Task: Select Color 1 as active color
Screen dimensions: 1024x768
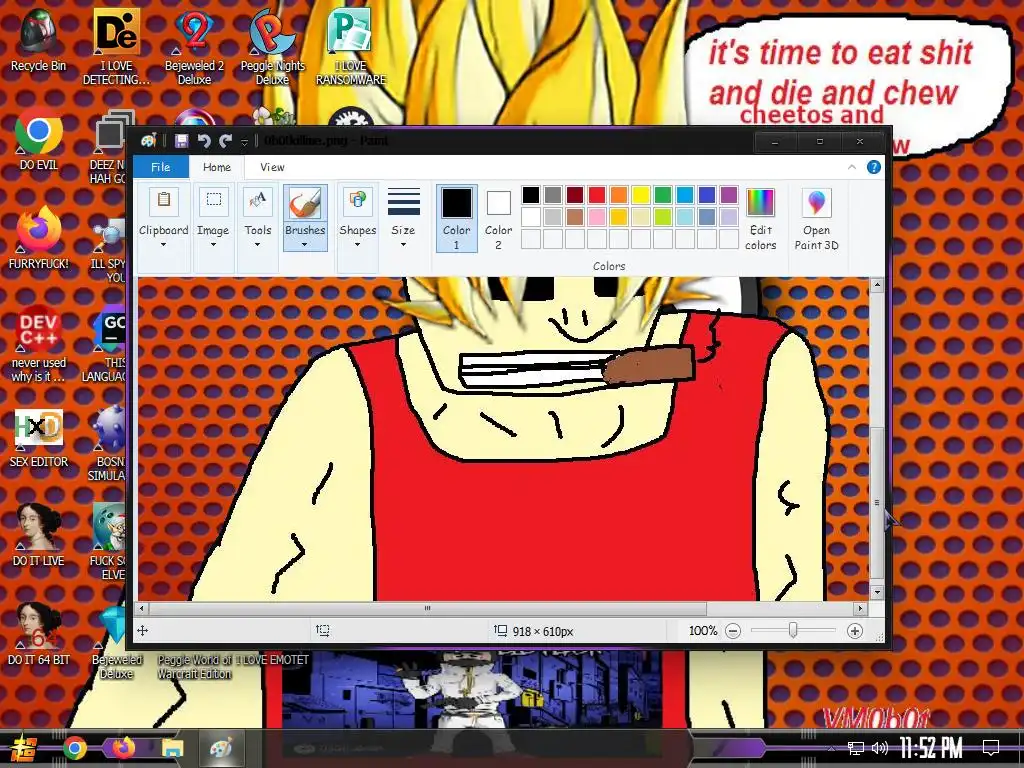Action: click(456, 218)
